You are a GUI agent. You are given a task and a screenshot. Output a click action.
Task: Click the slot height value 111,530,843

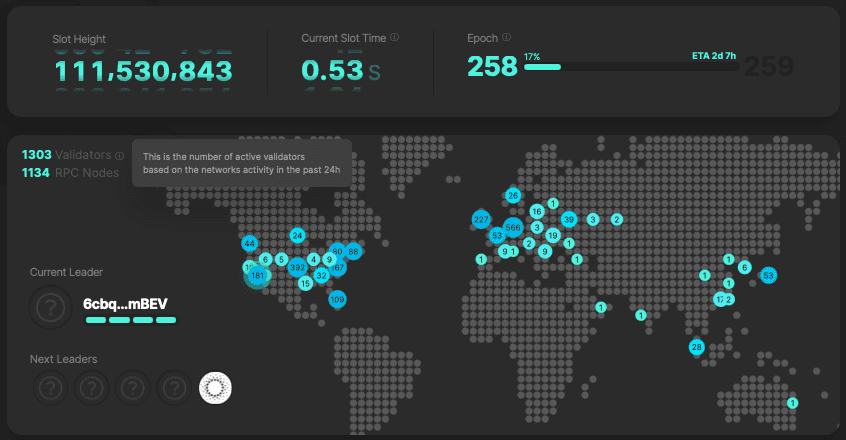tap(142, 71)
